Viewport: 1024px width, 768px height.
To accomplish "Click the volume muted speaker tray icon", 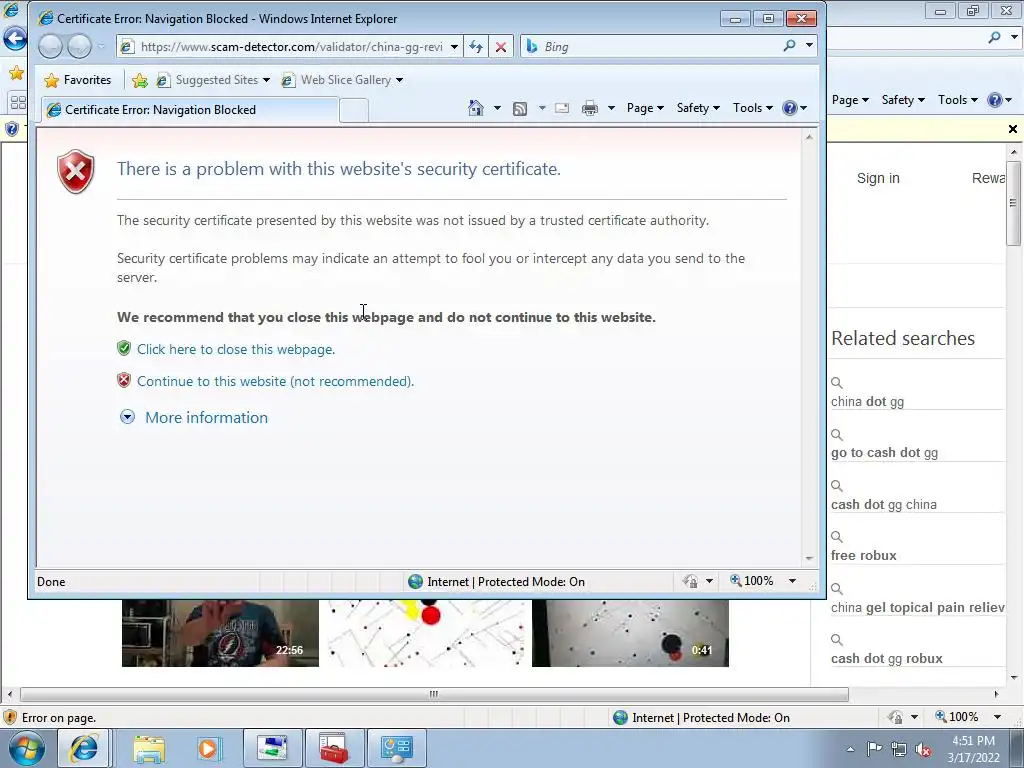I will (923, 750).
